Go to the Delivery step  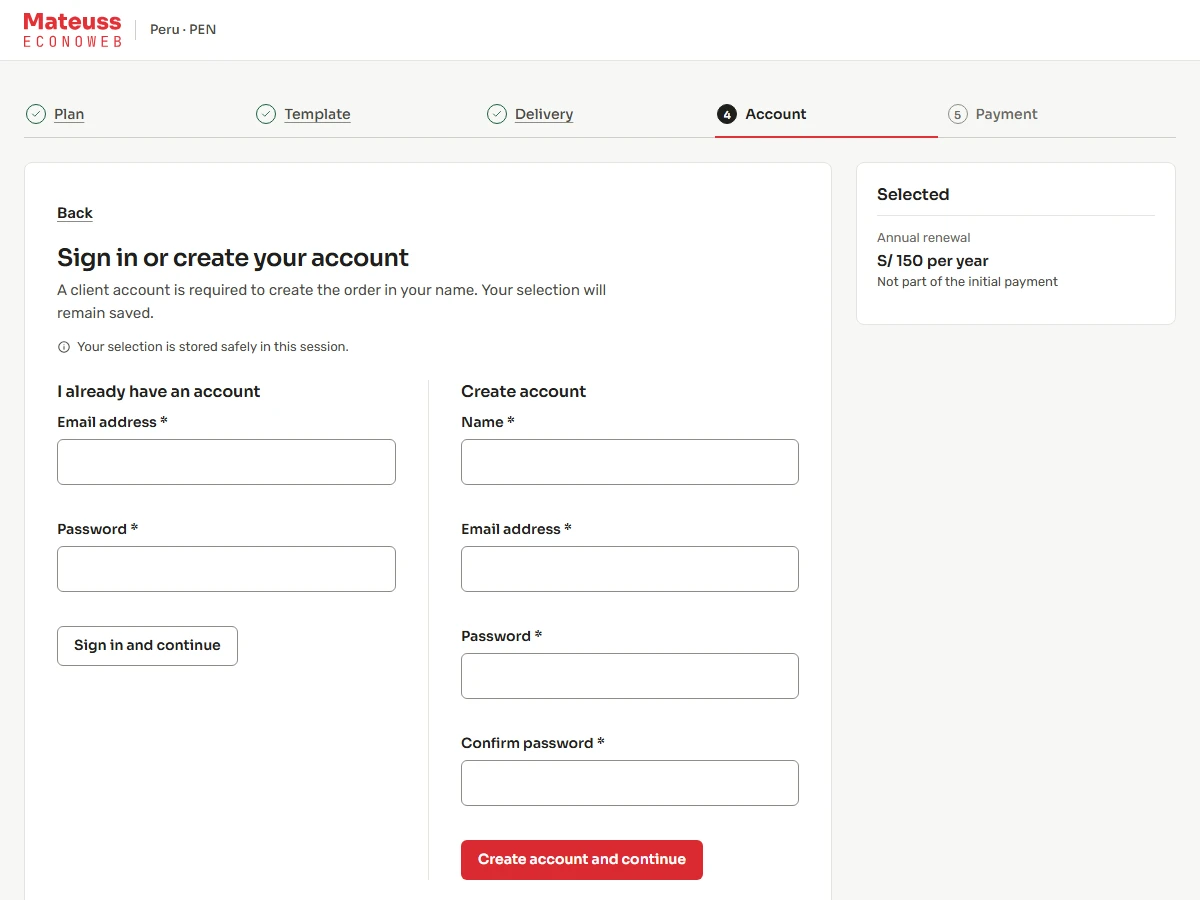544,114
